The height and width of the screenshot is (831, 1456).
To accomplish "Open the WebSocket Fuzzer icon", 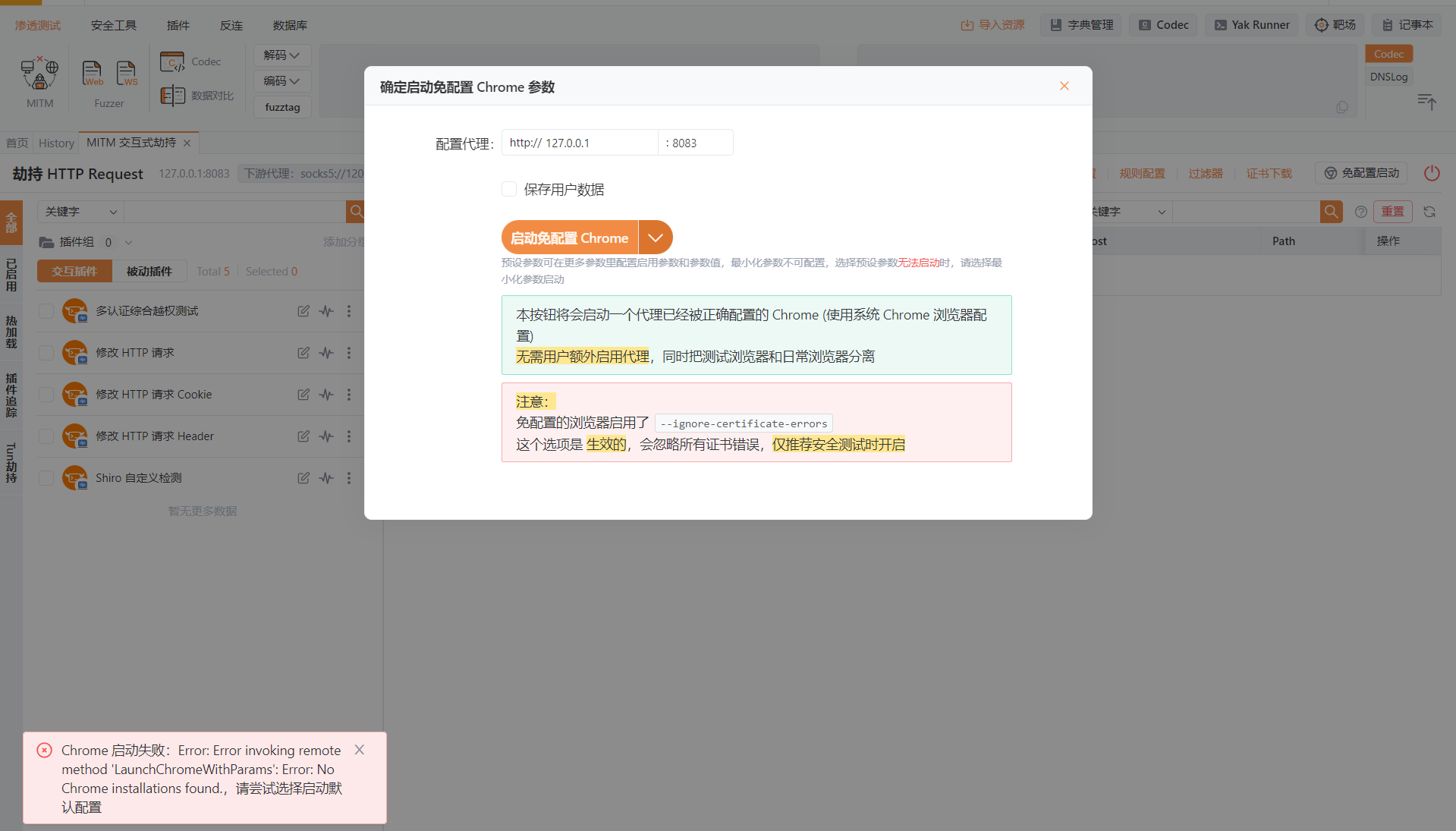I will click(x=127, y=74).
